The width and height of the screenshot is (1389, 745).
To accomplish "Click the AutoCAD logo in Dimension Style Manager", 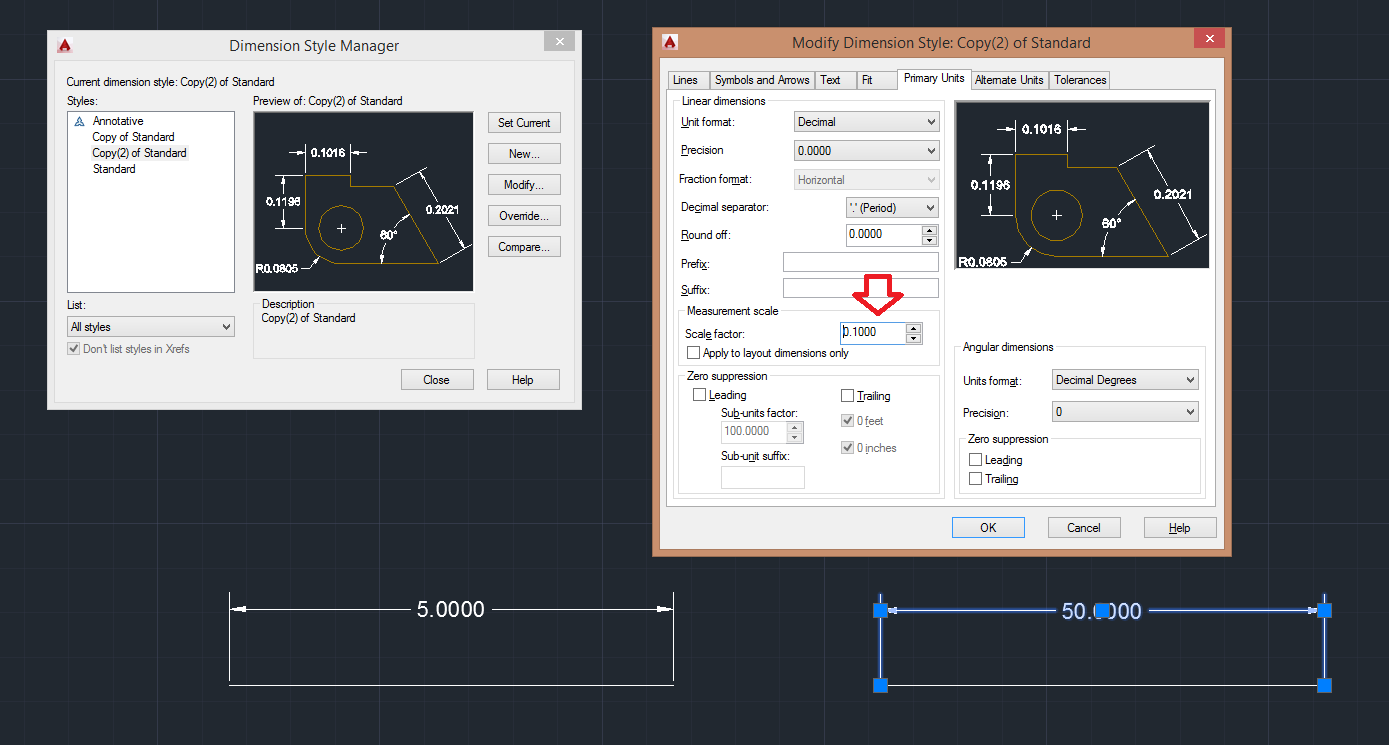I will 65,45.
